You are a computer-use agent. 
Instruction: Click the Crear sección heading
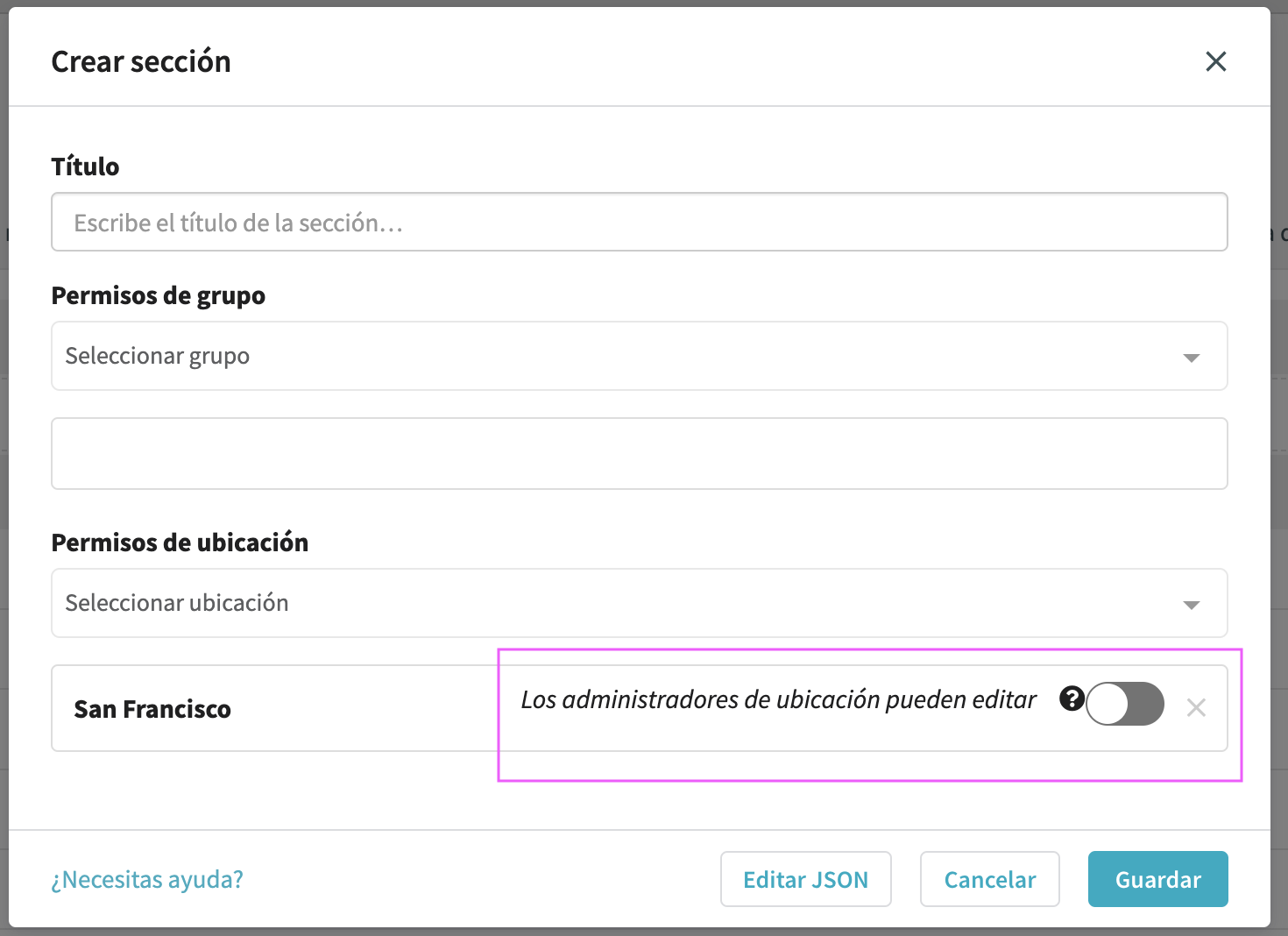point(141,61)
